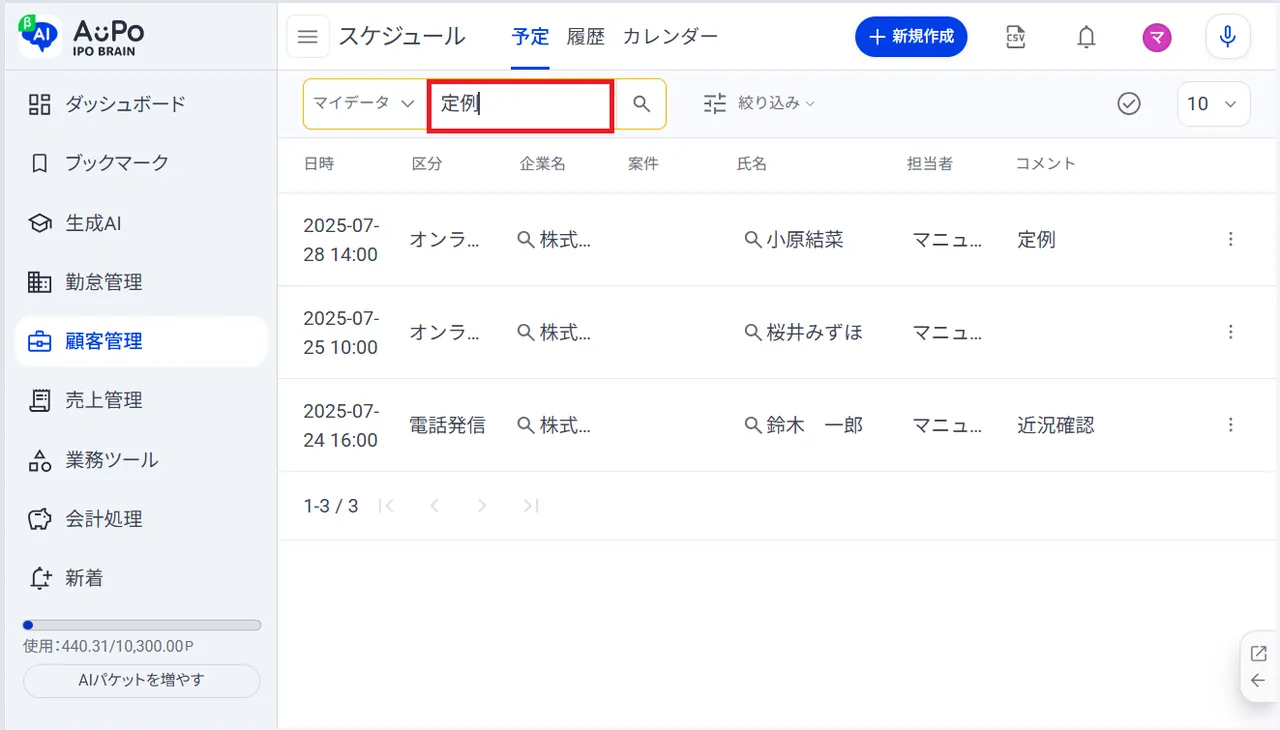Click the 氏名 column header
The image size is (1280, 730).
coord(752,164)
